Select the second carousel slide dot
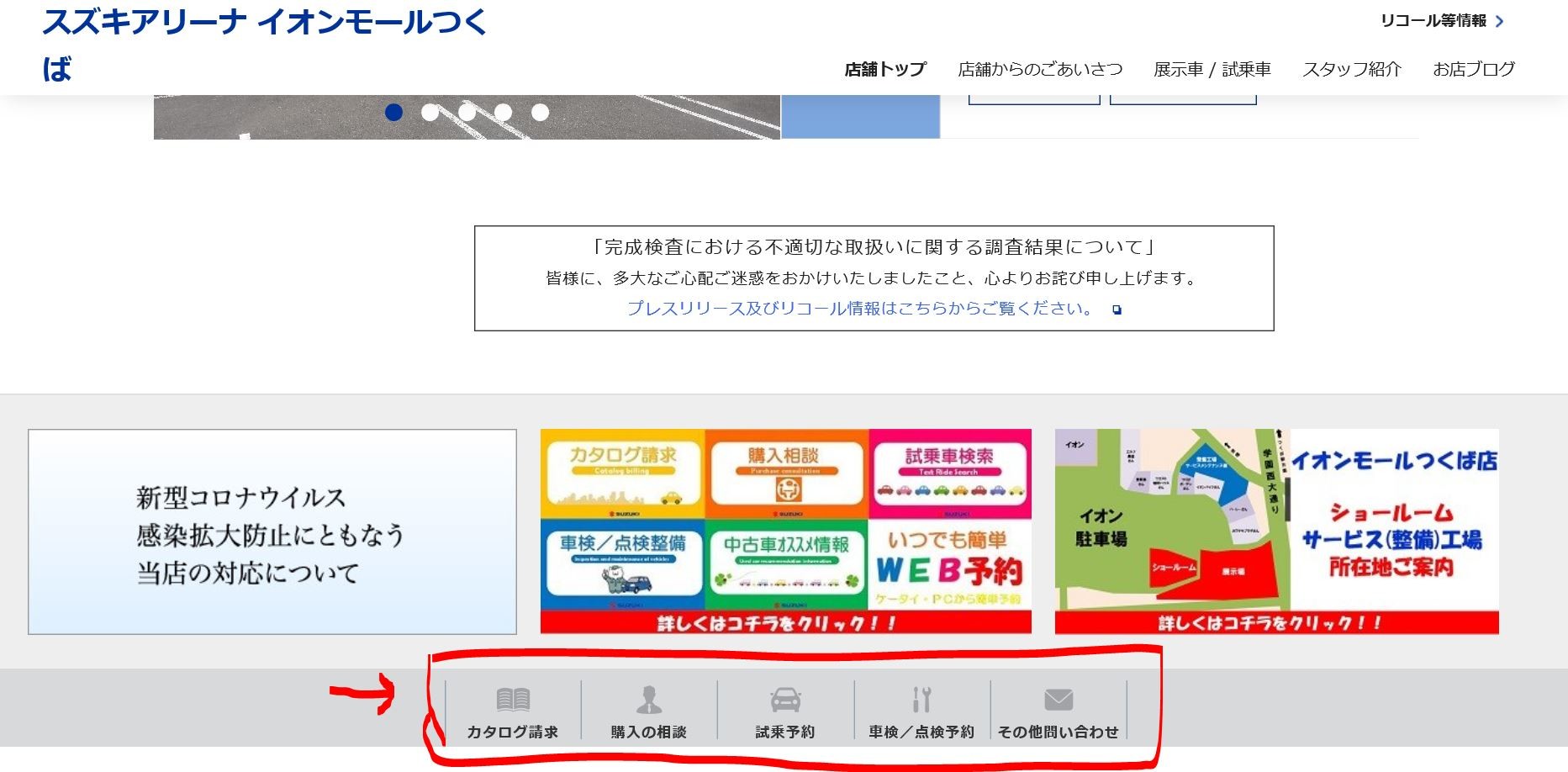The image size is (1568, 772). 430,112
